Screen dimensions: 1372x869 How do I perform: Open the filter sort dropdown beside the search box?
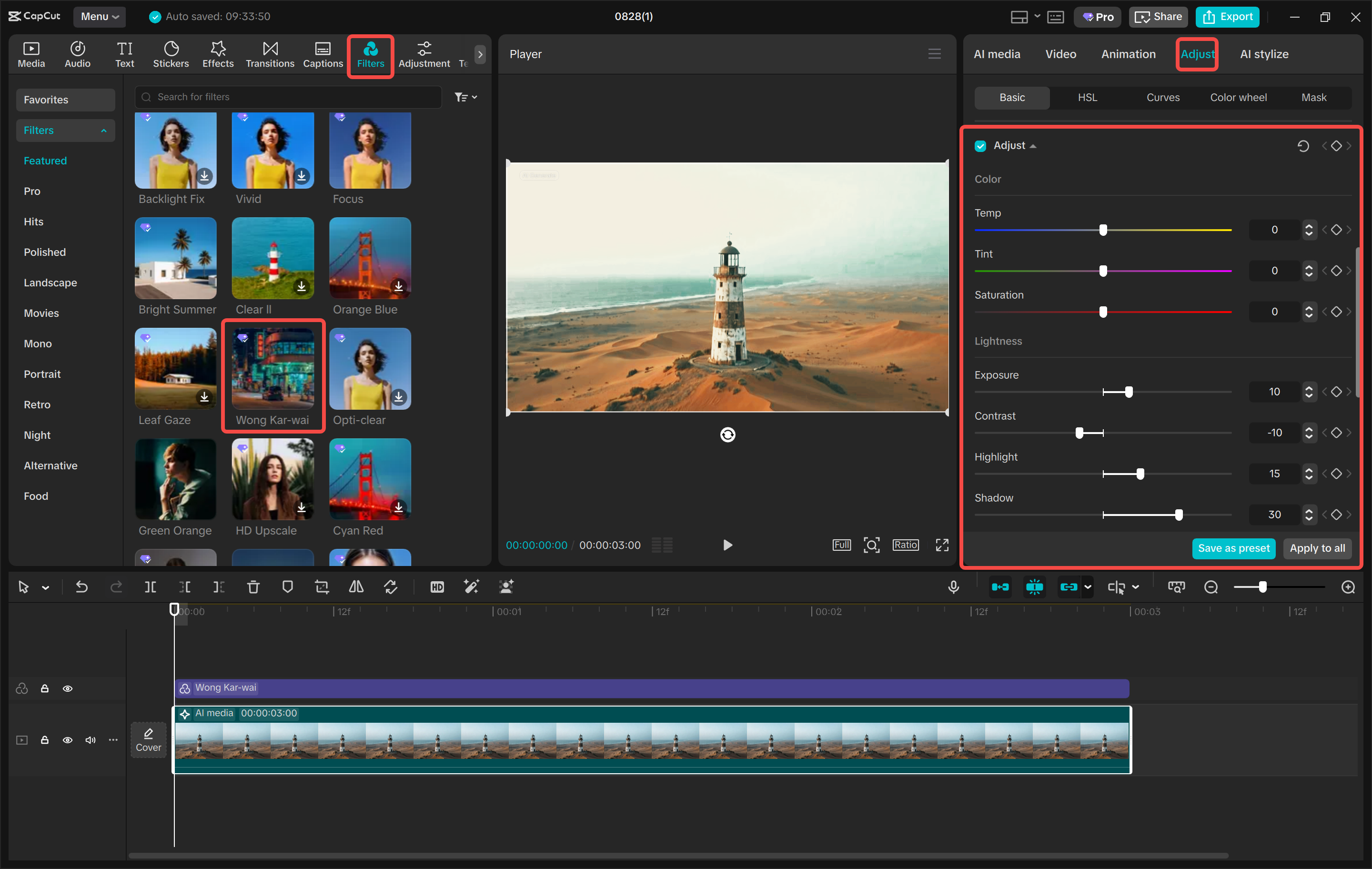[465, 96]
